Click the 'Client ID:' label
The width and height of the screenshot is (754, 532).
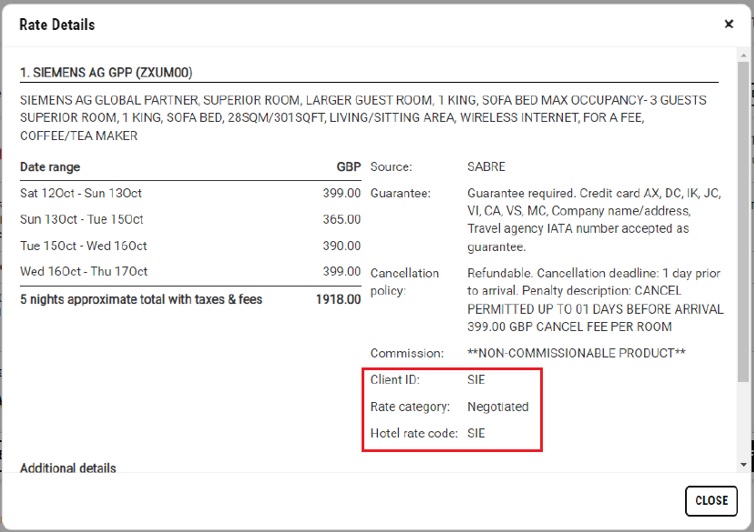click(395, 380)
